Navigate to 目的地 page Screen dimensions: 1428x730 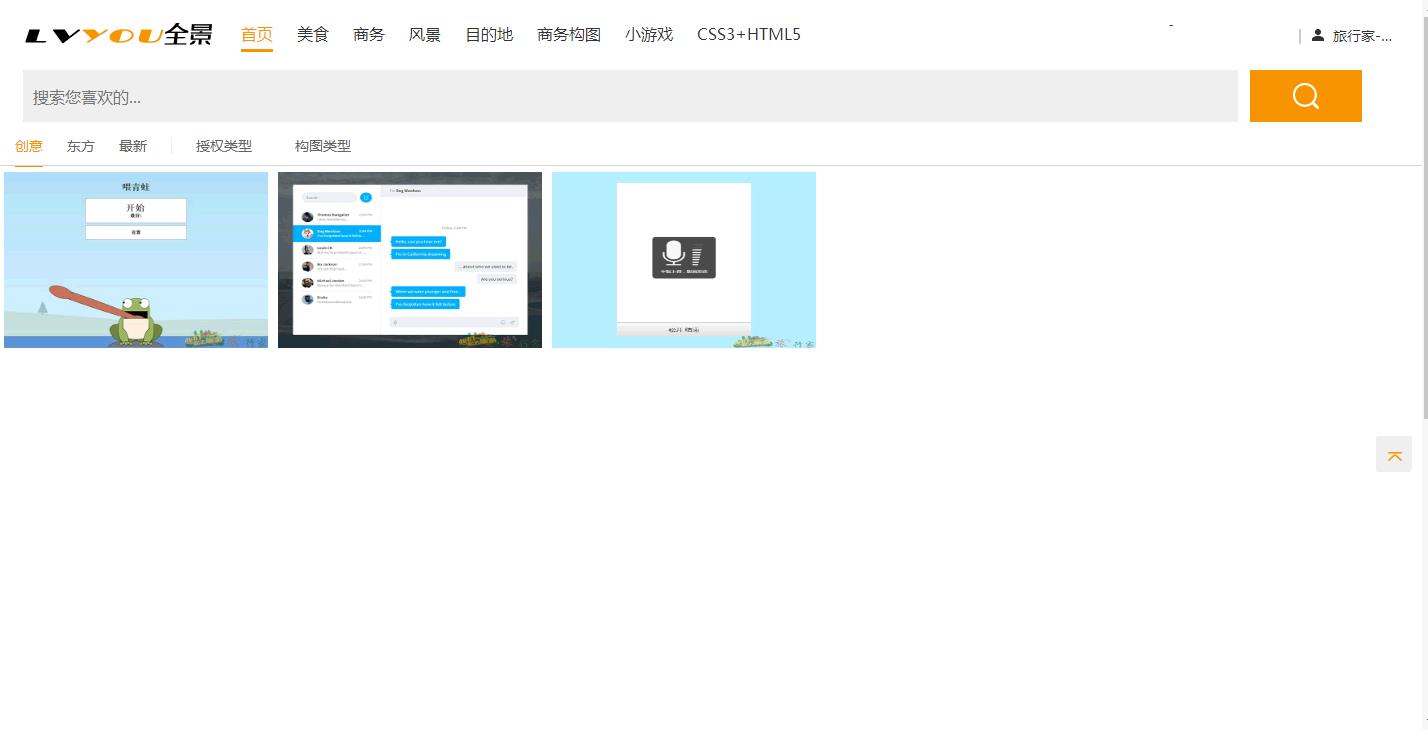click(x=489, y=34)
